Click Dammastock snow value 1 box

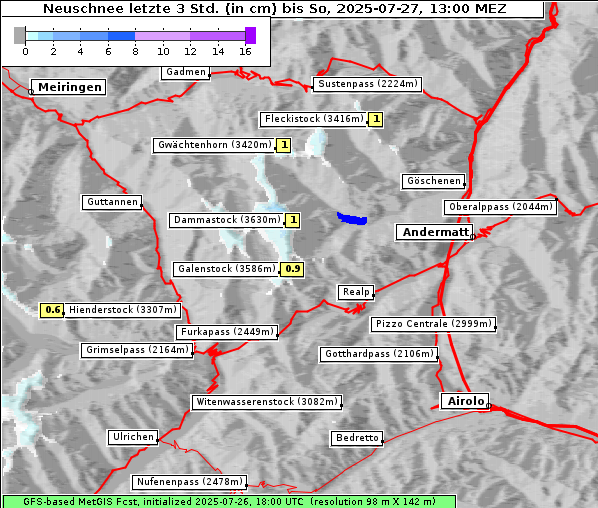(293, 220)
